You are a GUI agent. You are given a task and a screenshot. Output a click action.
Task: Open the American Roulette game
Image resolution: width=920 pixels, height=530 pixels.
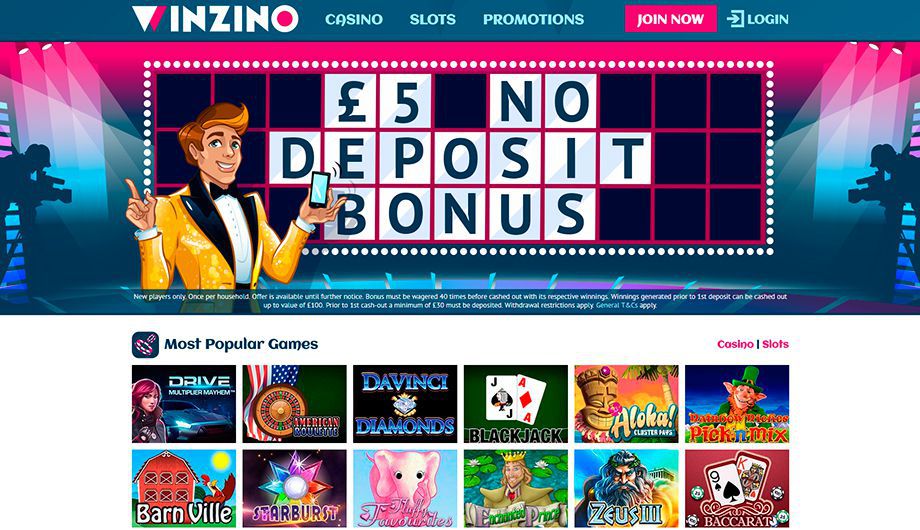coord(294,404)
